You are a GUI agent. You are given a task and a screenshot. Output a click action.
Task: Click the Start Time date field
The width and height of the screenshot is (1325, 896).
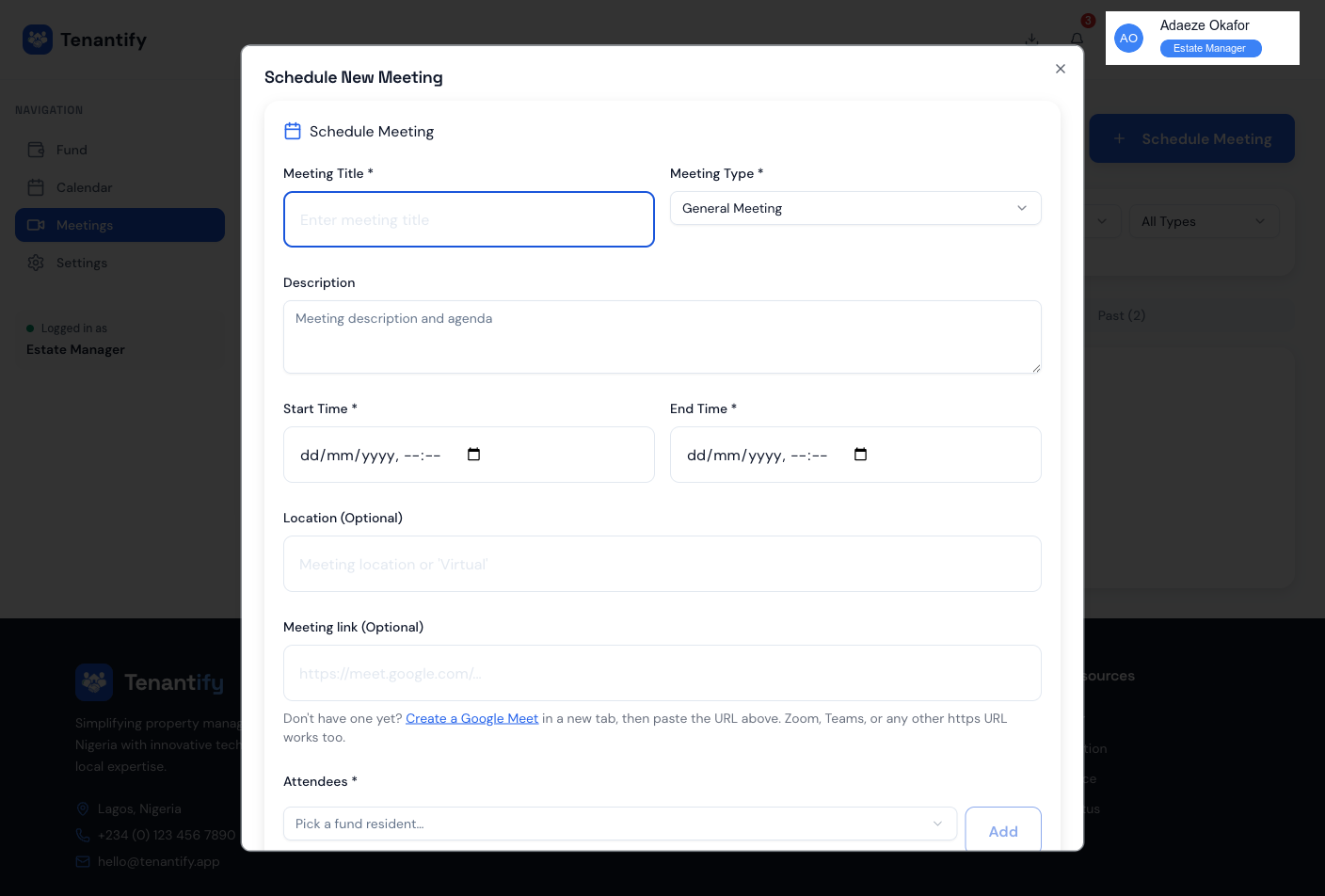tap(469, 455)
